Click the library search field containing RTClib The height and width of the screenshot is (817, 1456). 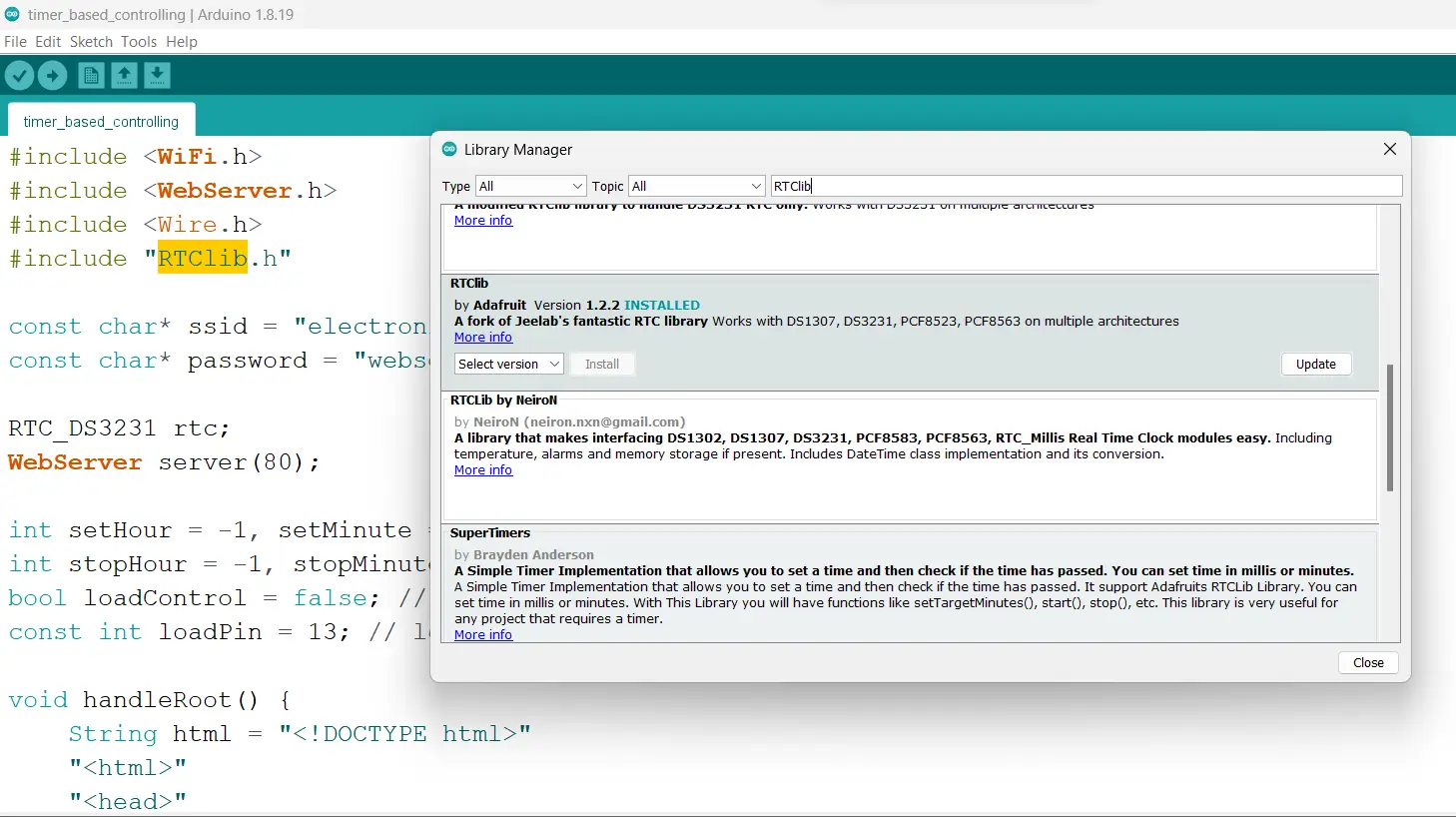1087,186
